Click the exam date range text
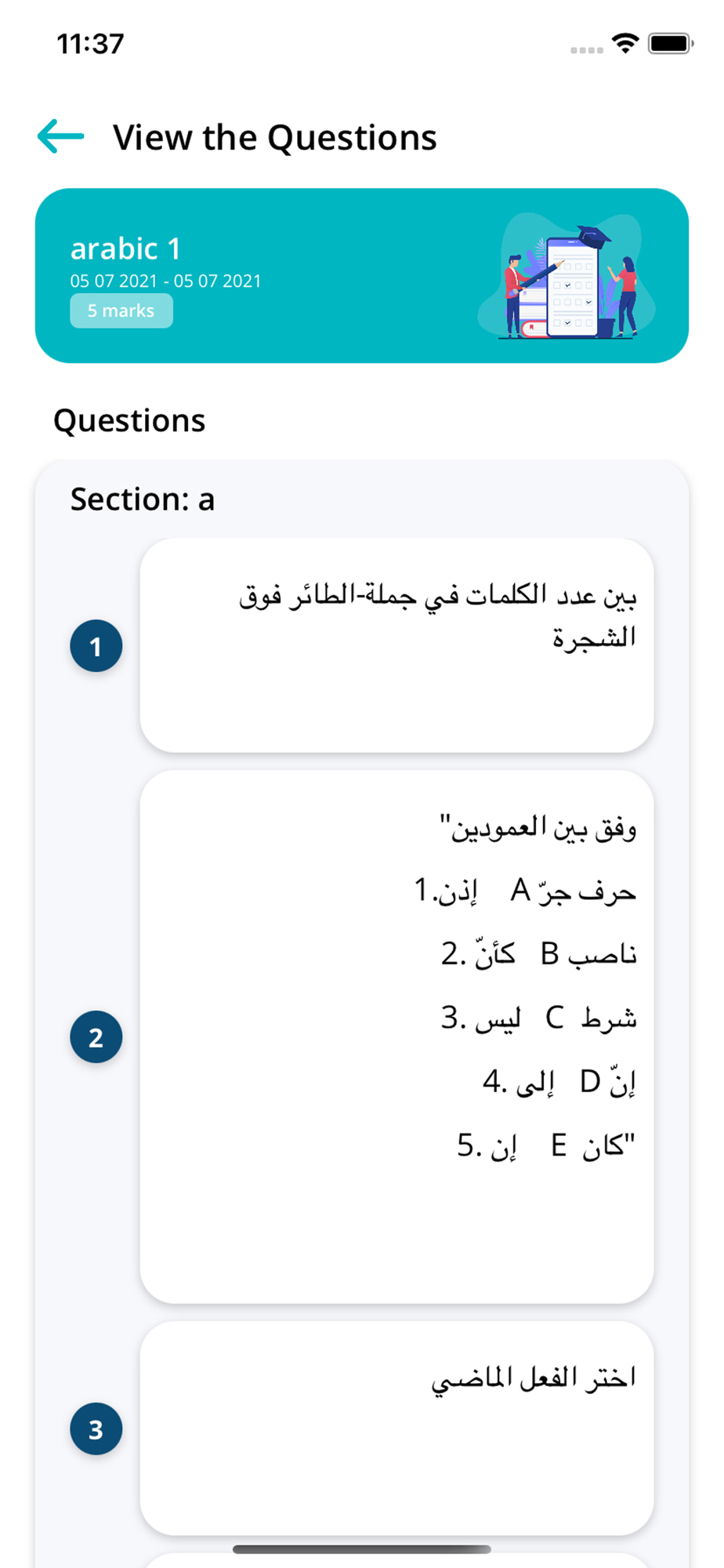This screenshot has width=724, height=1568. pyautogui.click(x=165, y=281)
